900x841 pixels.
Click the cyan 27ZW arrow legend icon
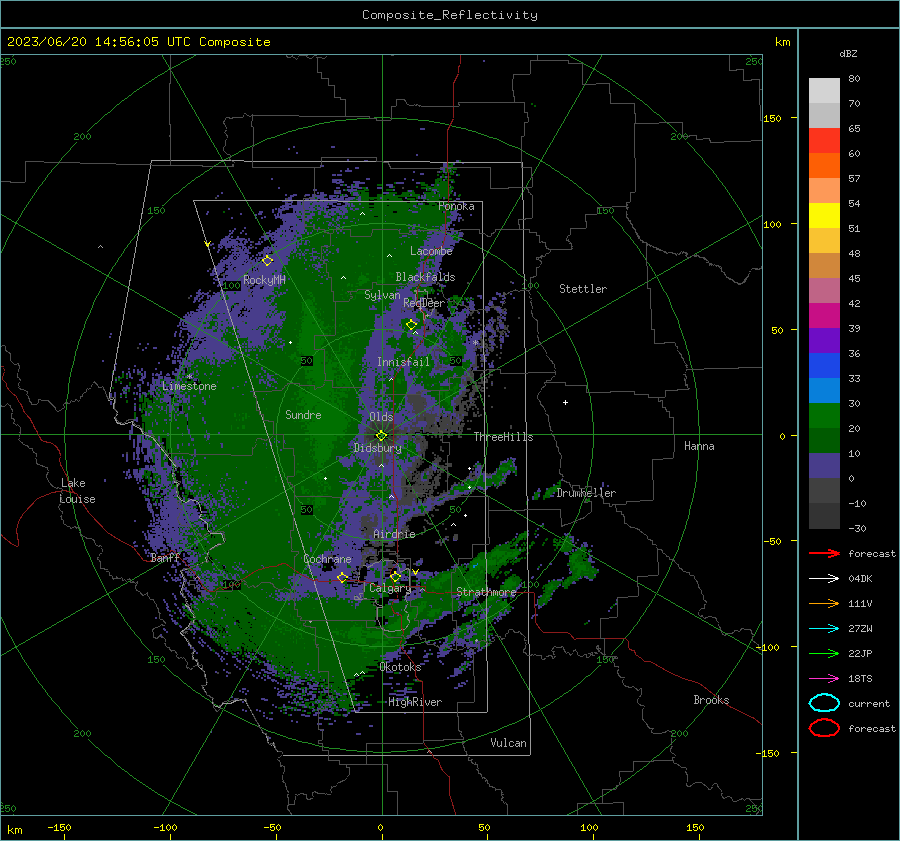click(x=824, y=629)
